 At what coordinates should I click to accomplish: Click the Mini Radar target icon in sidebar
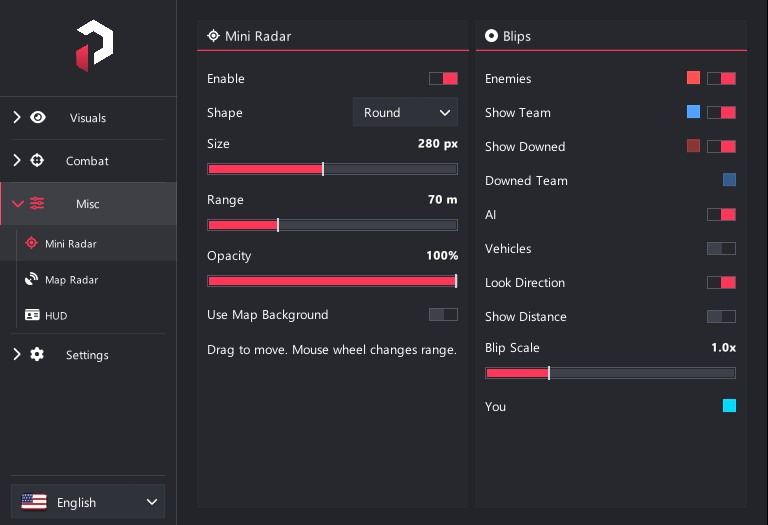tap(31, 243)
